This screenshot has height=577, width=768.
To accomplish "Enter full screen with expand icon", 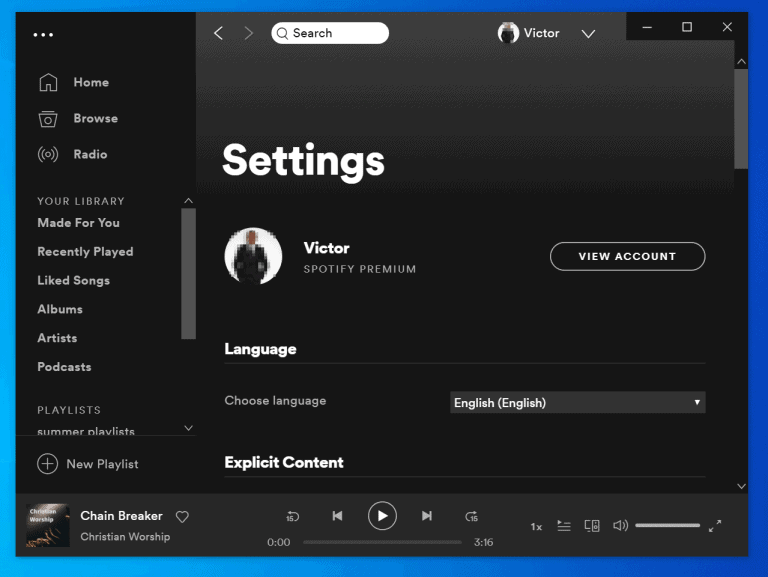I will (715, 526).
